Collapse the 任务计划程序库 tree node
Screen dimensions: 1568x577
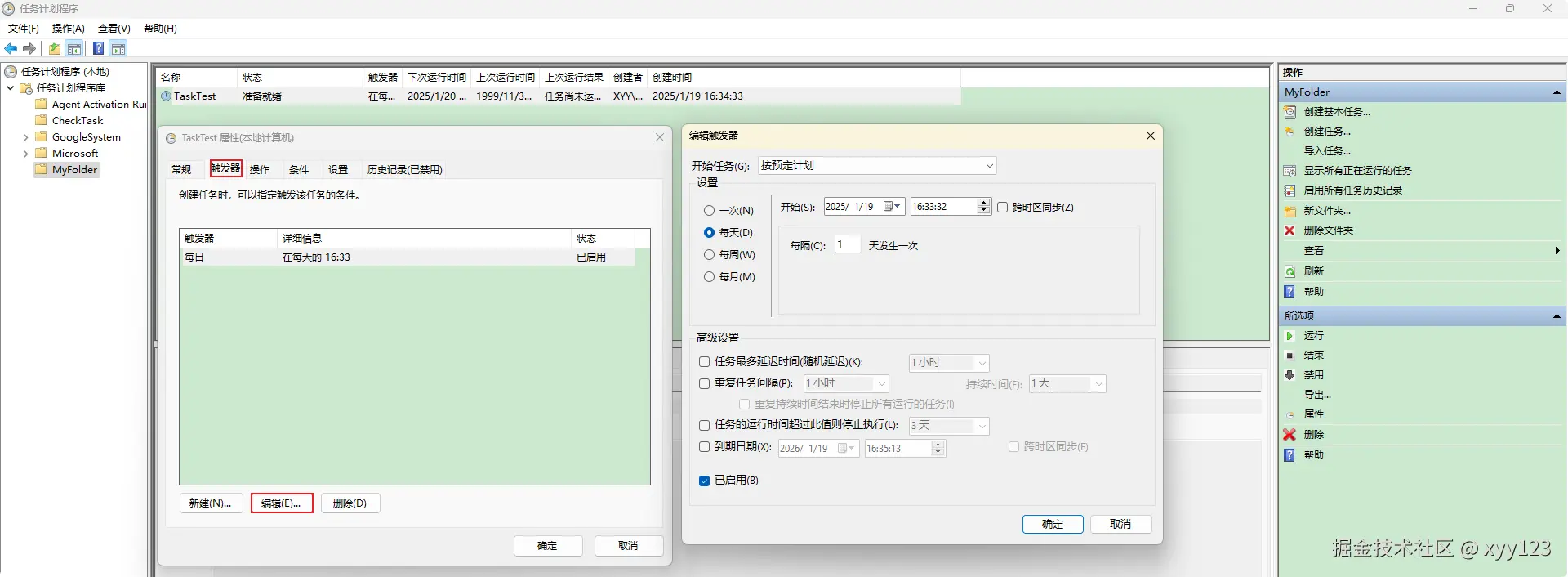[x=10, y=88]
